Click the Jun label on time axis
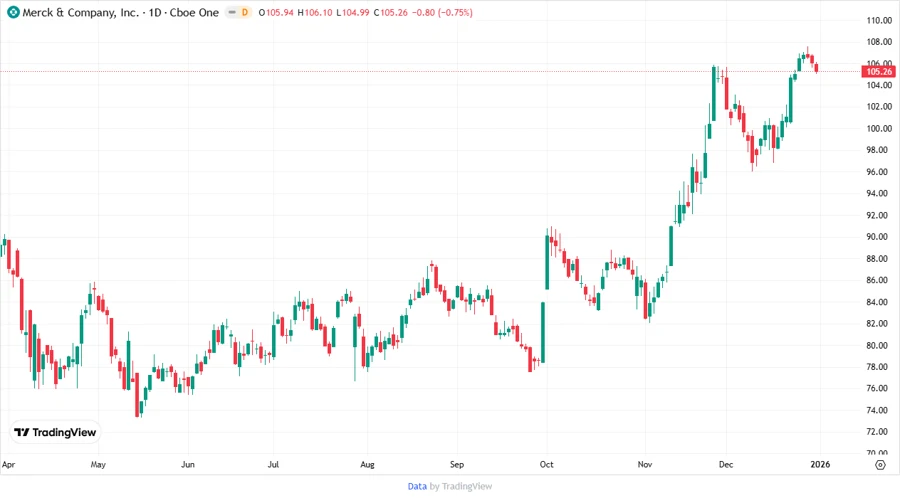The image size is (900, 498). [x=188, y=465]
